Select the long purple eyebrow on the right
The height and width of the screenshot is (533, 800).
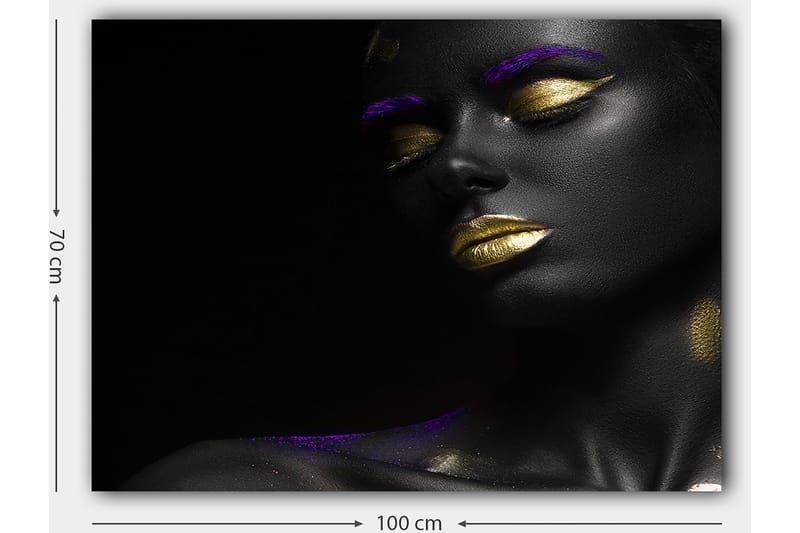tap(542, 62)
